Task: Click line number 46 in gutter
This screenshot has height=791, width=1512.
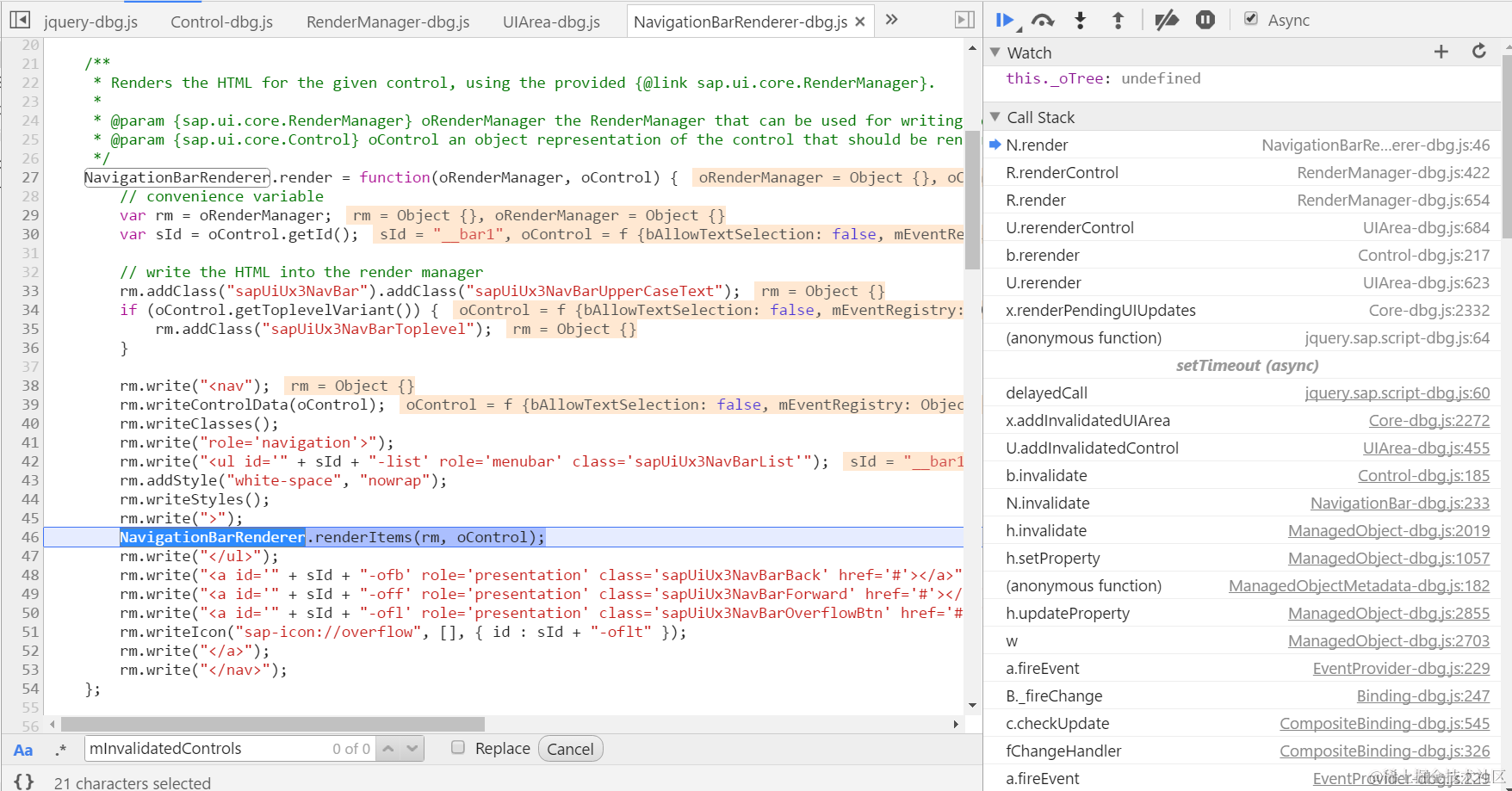Action: (30, 537)
